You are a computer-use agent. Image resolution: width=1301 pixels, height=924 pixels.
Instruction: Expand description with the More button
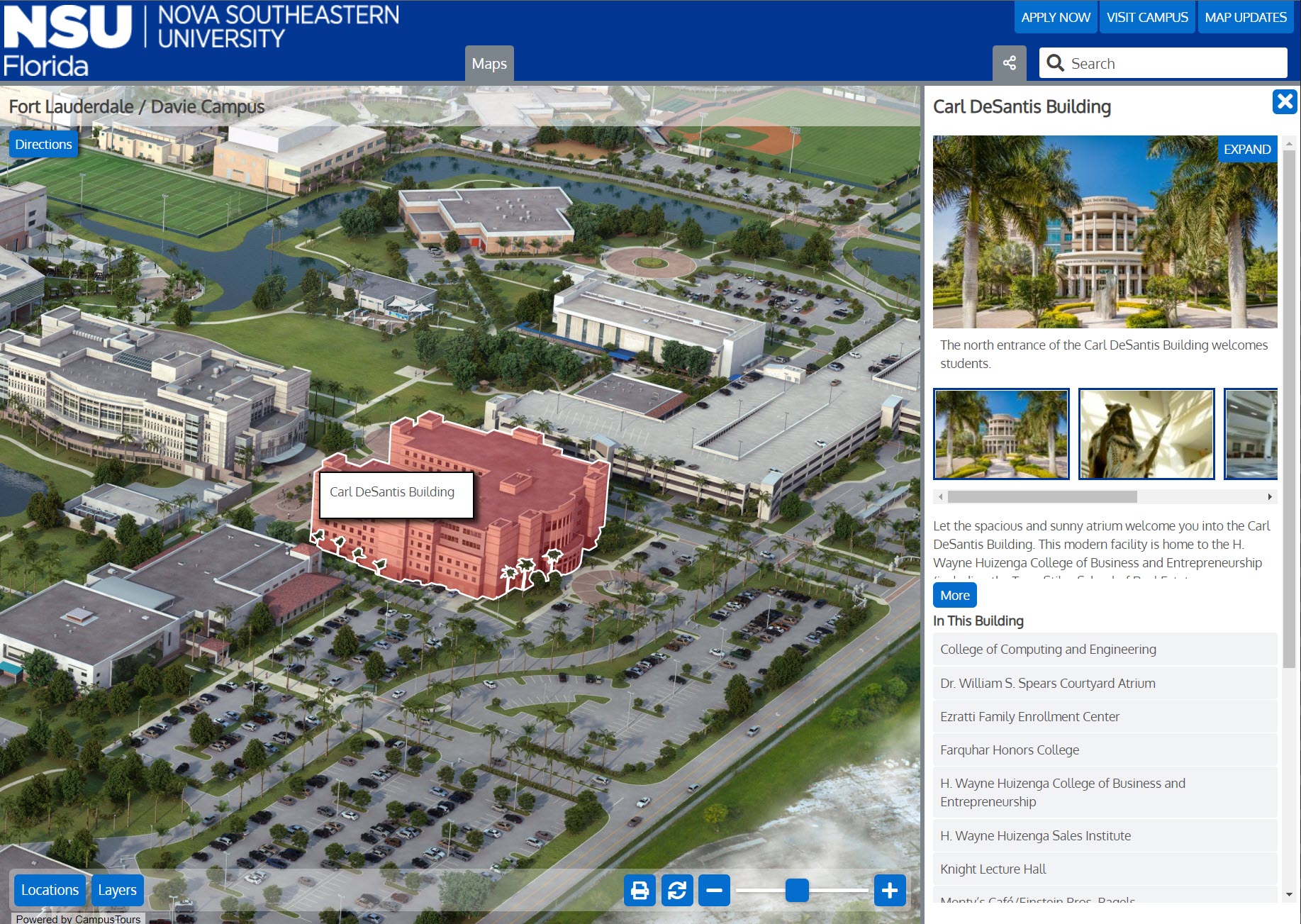coord(954,596)
